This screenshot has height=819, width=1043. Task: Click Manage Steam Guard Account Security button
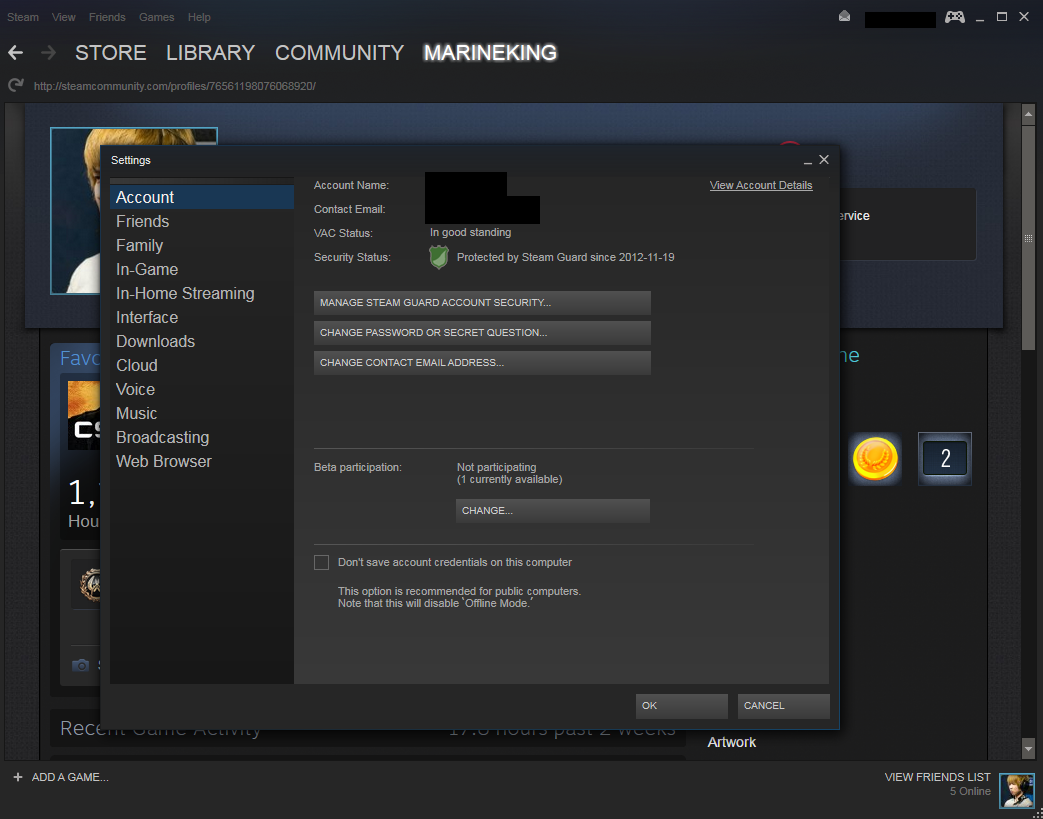(482, 303)
